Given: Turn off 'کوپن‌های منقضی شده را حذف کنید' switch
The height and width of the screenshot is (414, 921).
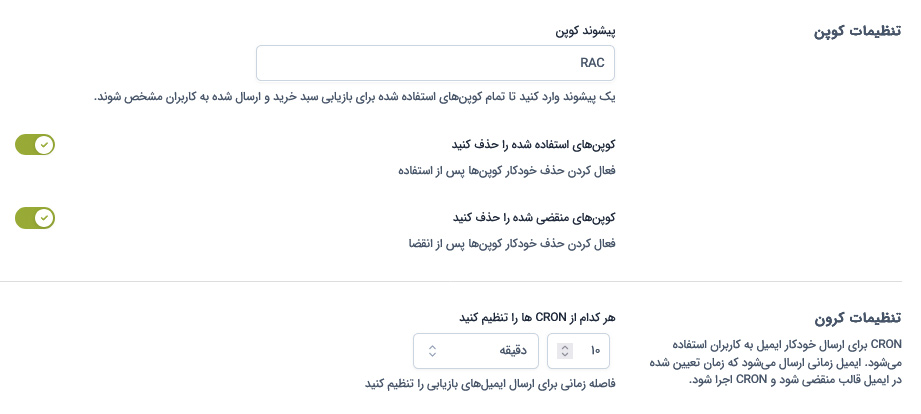Looking at the screenshot, I should coord(35,218).
